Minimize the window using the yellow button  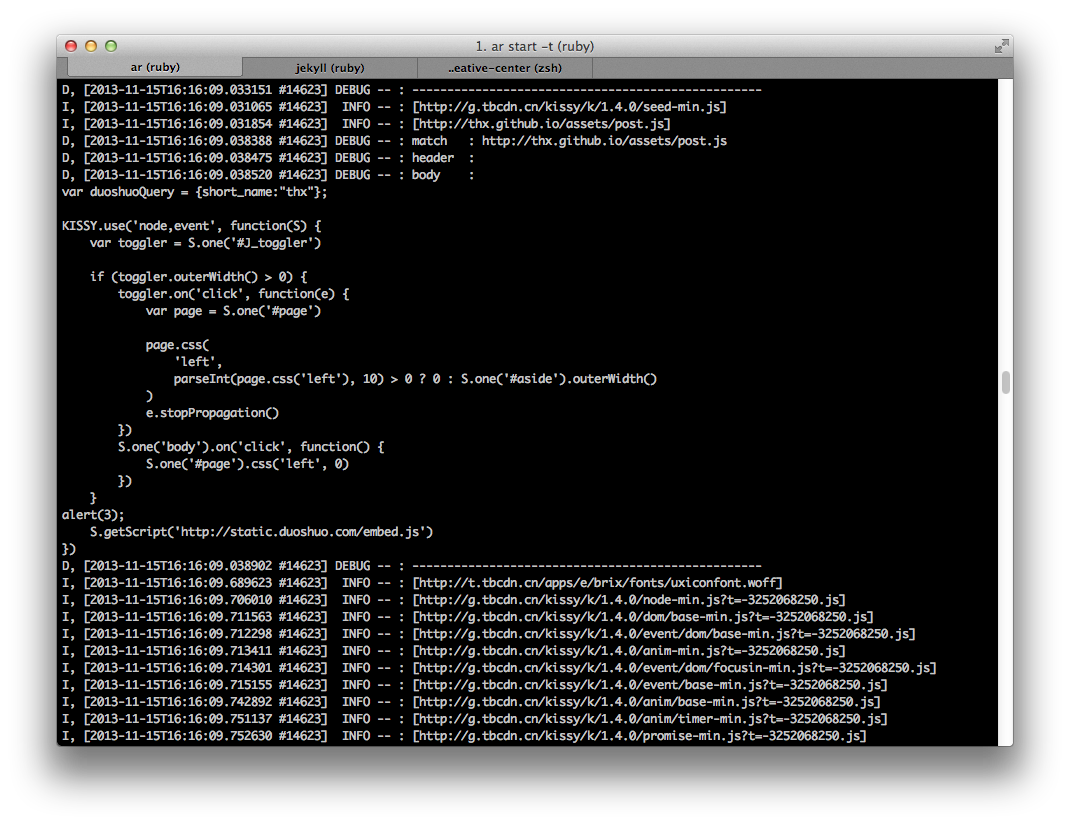(x=91, y=46)
